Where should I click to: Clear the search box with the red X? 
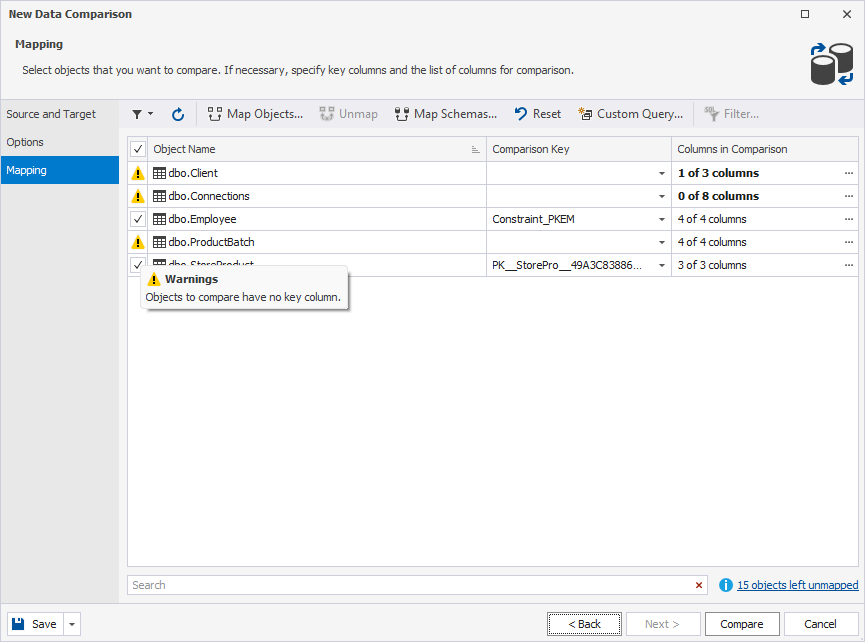point(699,584)
